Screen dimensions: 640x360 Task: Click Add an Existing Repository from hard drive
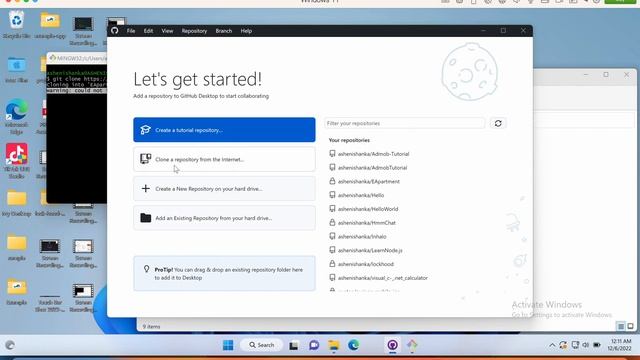pyautogui.click(x=224, y=218)
